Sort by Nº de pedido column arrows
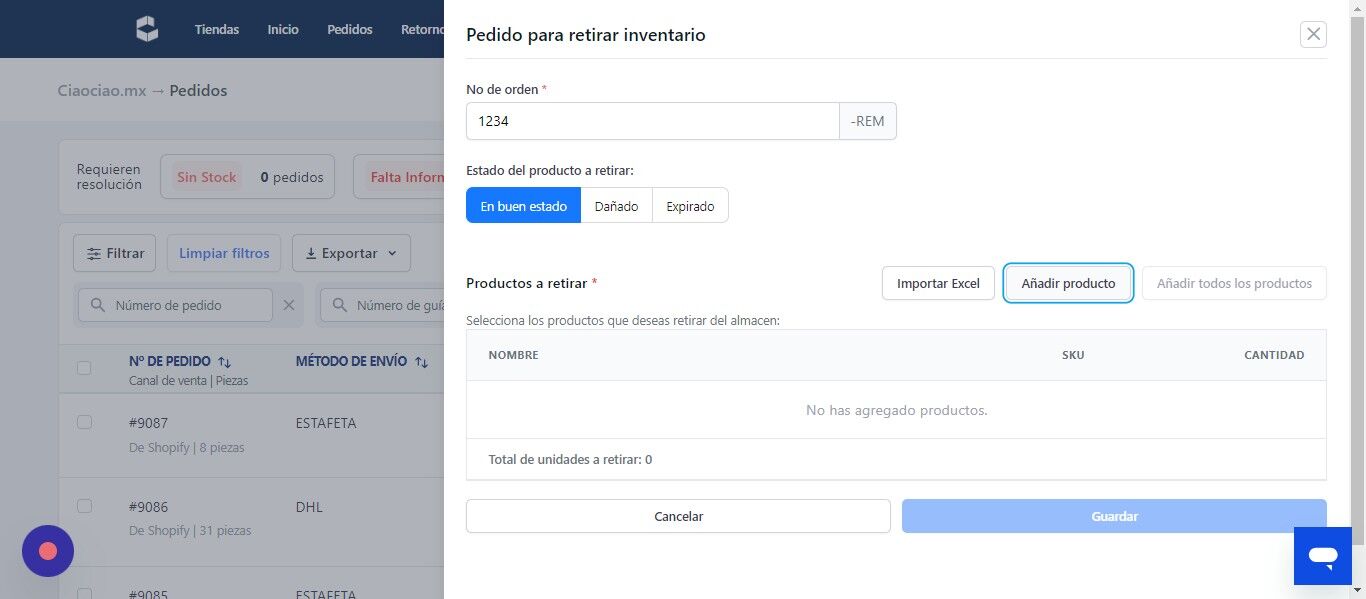This screenshot has width=1366, height=599. pyautogui.click(x=225, y=362)
